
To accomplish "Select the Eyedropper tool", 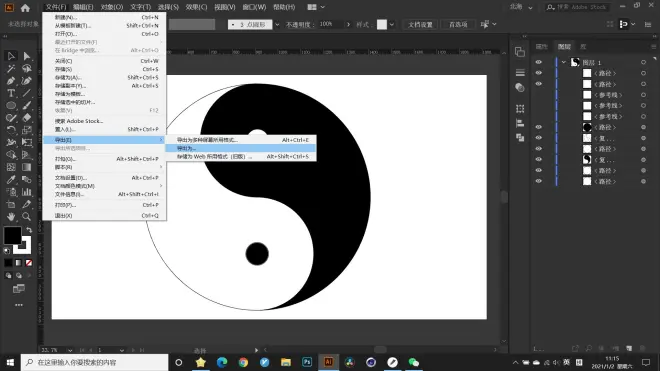I will pos(11,179).
